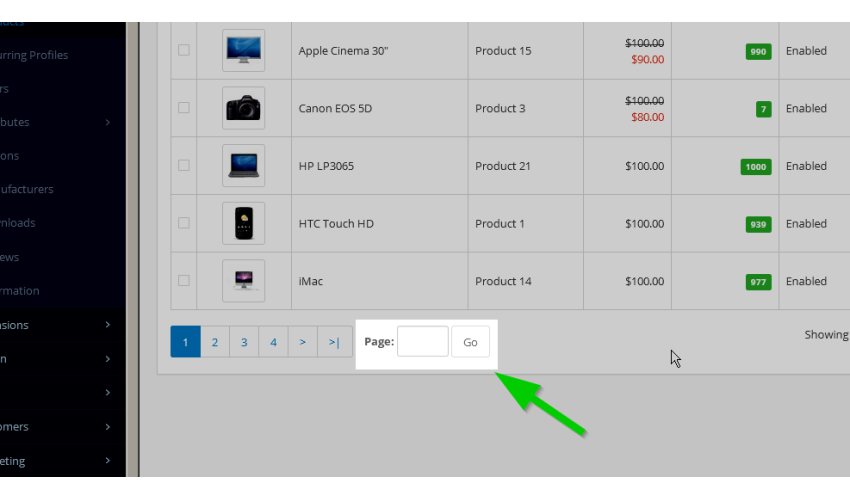Go to pagination page 4
This screenshot has height=500, width=850.
[x=273, y=342]
